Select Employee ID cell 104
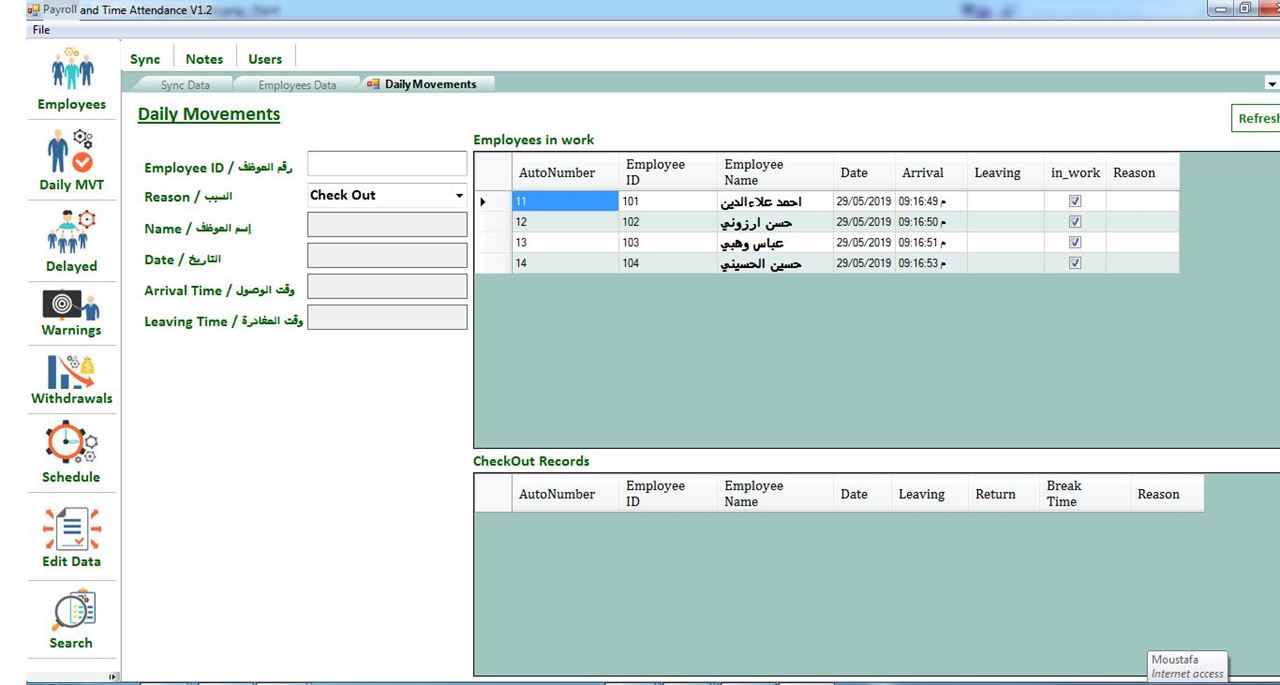 click(668, 263)
